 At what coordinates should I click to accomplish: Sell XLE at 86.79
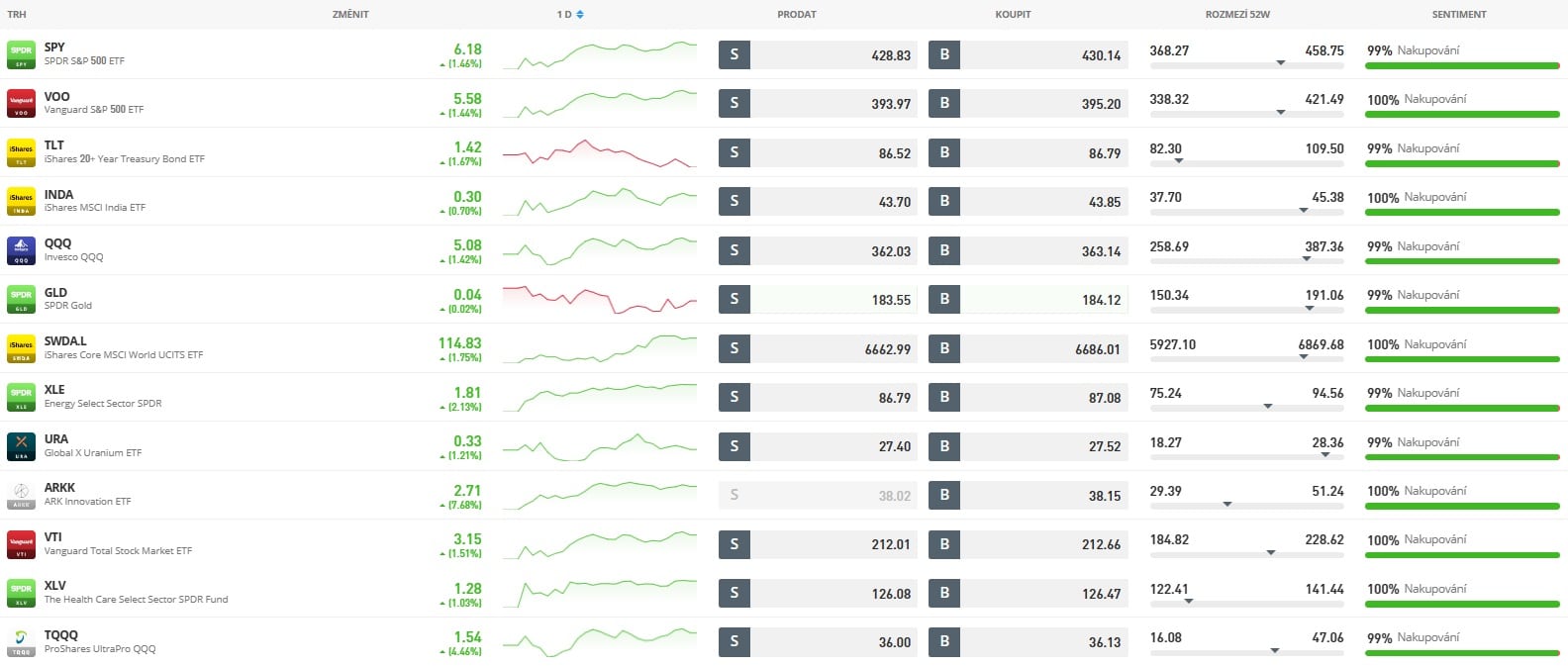point(818,397)
